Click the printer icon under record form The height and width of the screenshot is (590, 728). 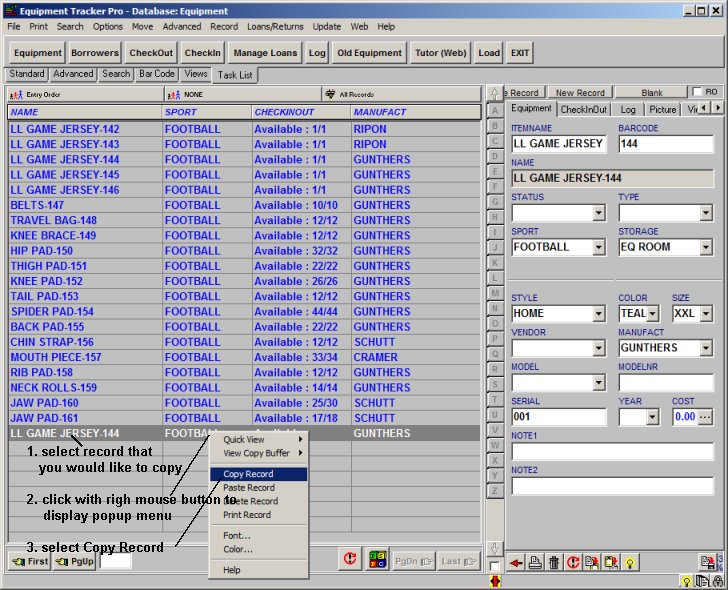[536, 563]
